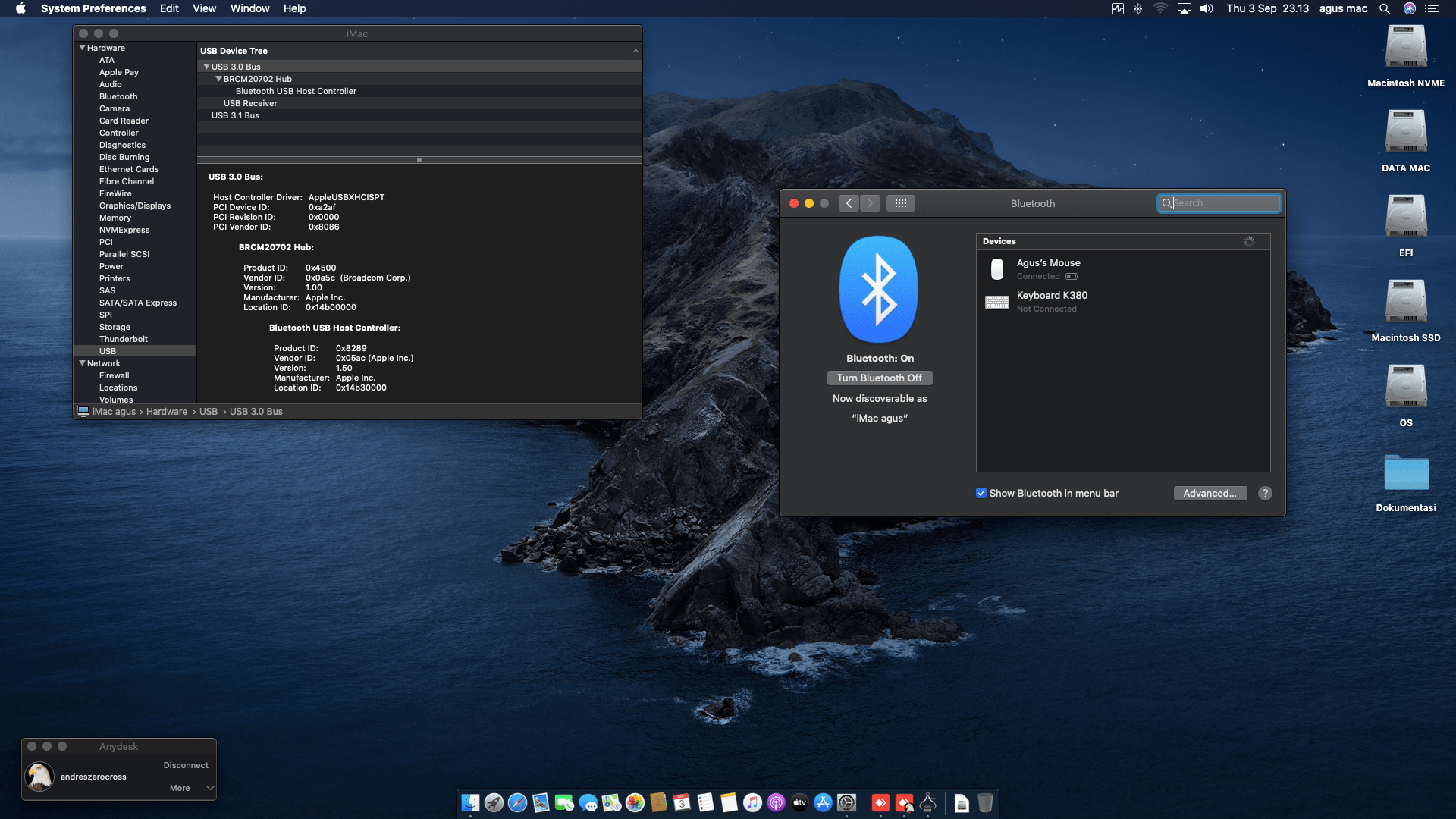
Task: Click the Advanced... button
Action: click(x=1210, y=493)
